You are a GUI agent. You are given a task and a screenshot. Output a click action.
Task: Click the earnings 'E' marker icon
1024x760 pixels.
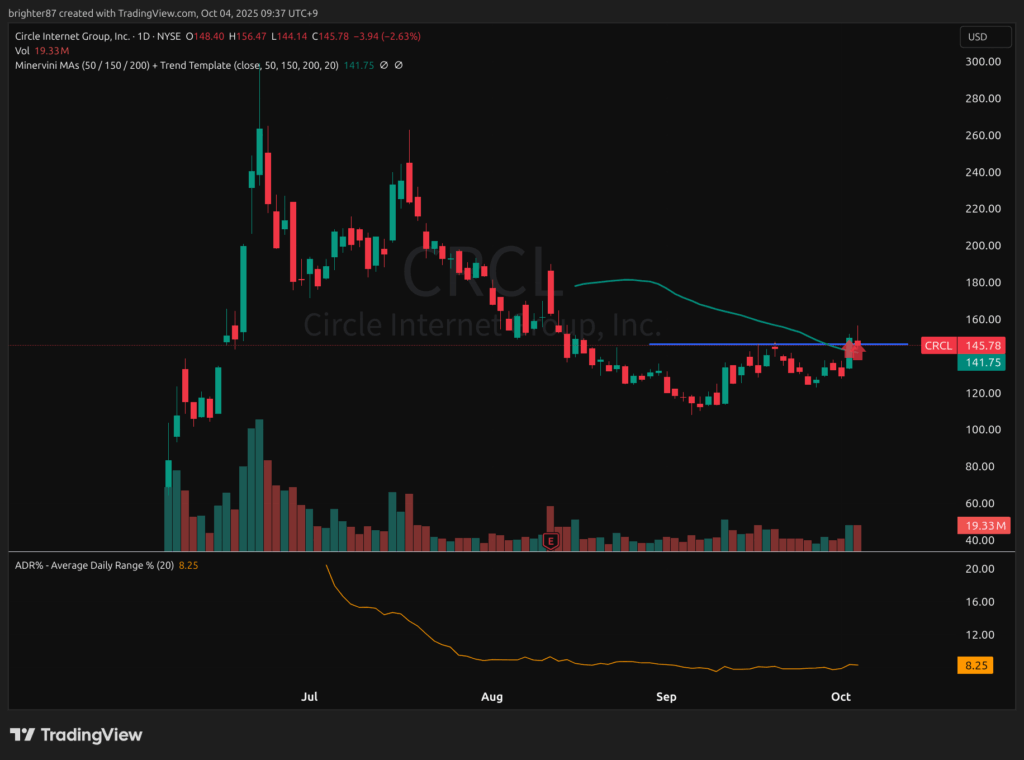(550, 540)
